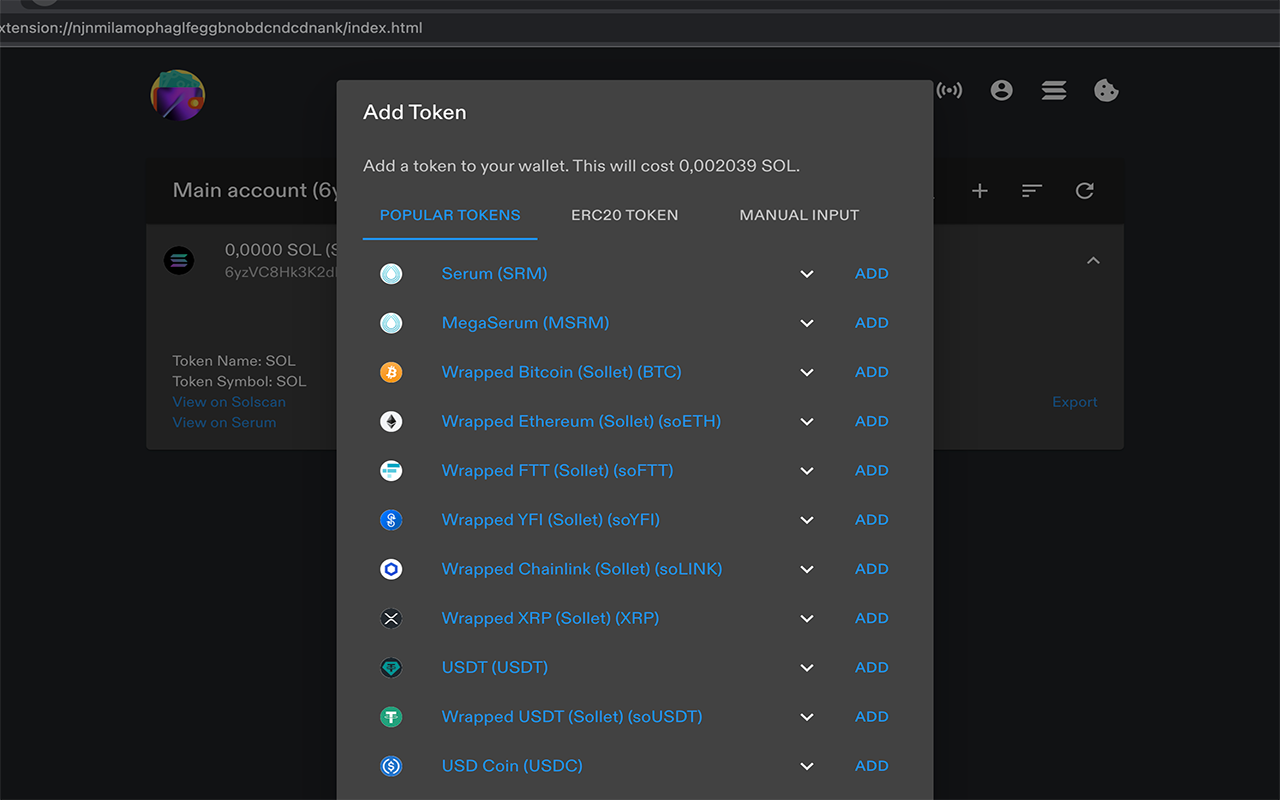Add Wrapped FTT (soFTT) token
1280x800 pixels.
tap(872, 470)
